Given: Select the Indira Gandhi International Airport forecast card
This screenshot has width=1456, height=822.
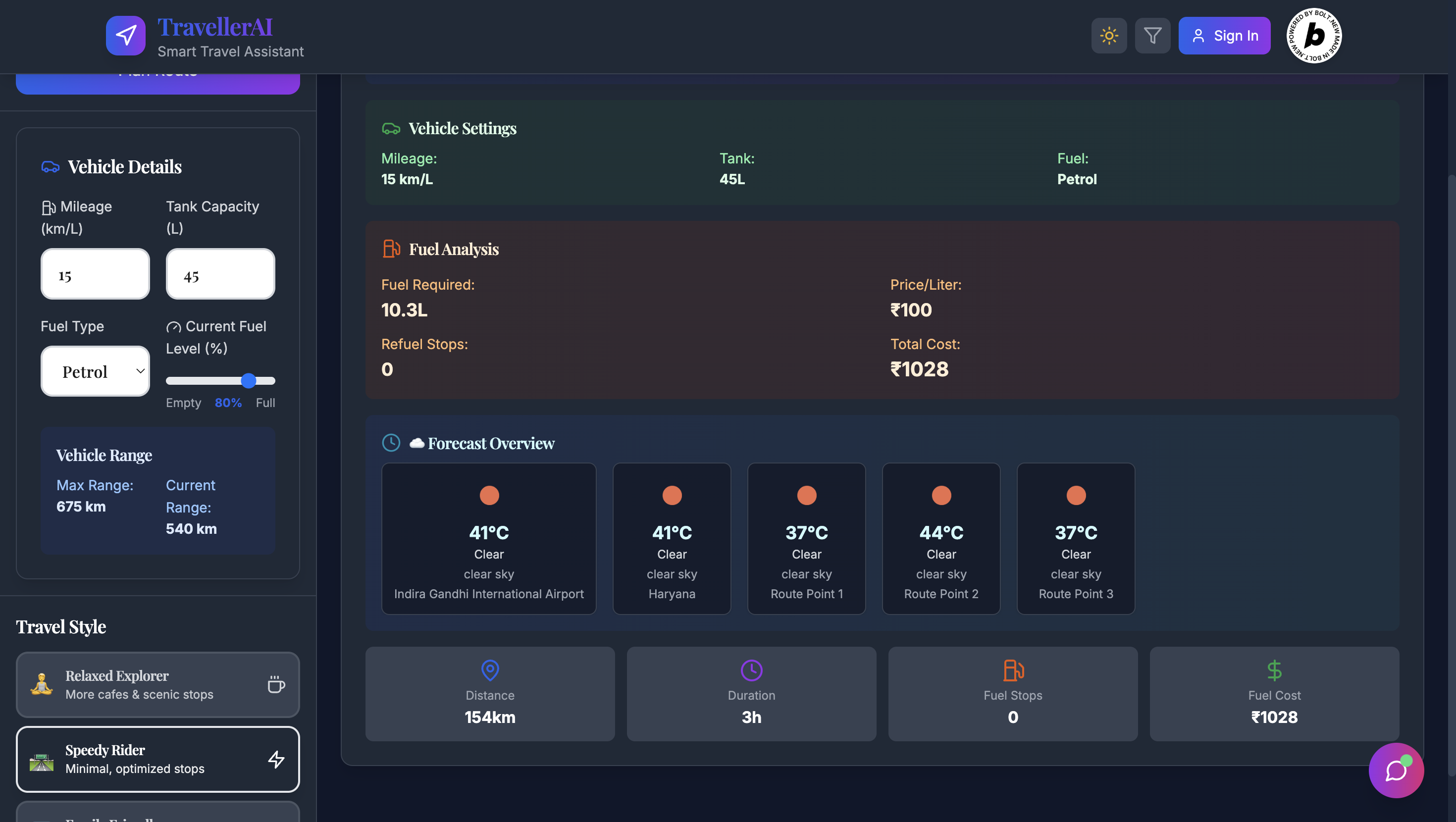Looking at the screenshot, I should coord(488,538).
